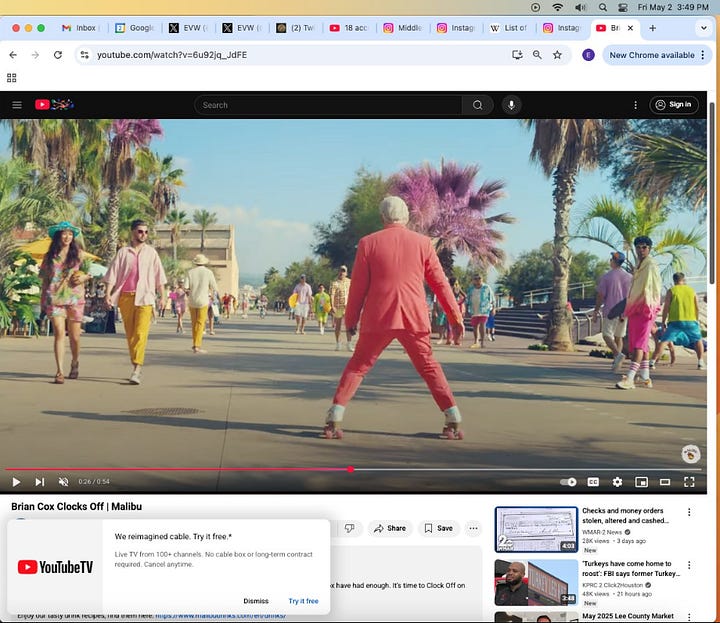
Task: Focus the YouTube search field
Action: tap(328, 105)
